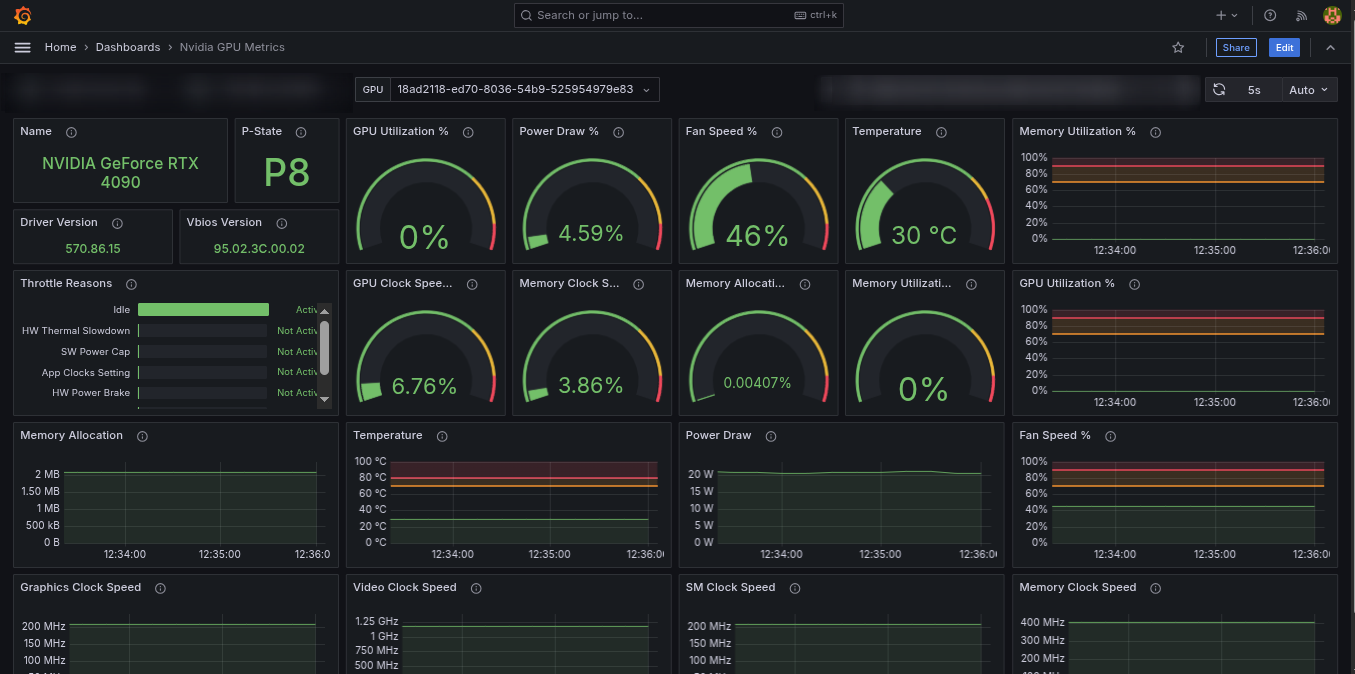Viewport: 1355px width, 674px height.
Task: Toggle the hamburger navigation menu
Action: pos(23,47)
